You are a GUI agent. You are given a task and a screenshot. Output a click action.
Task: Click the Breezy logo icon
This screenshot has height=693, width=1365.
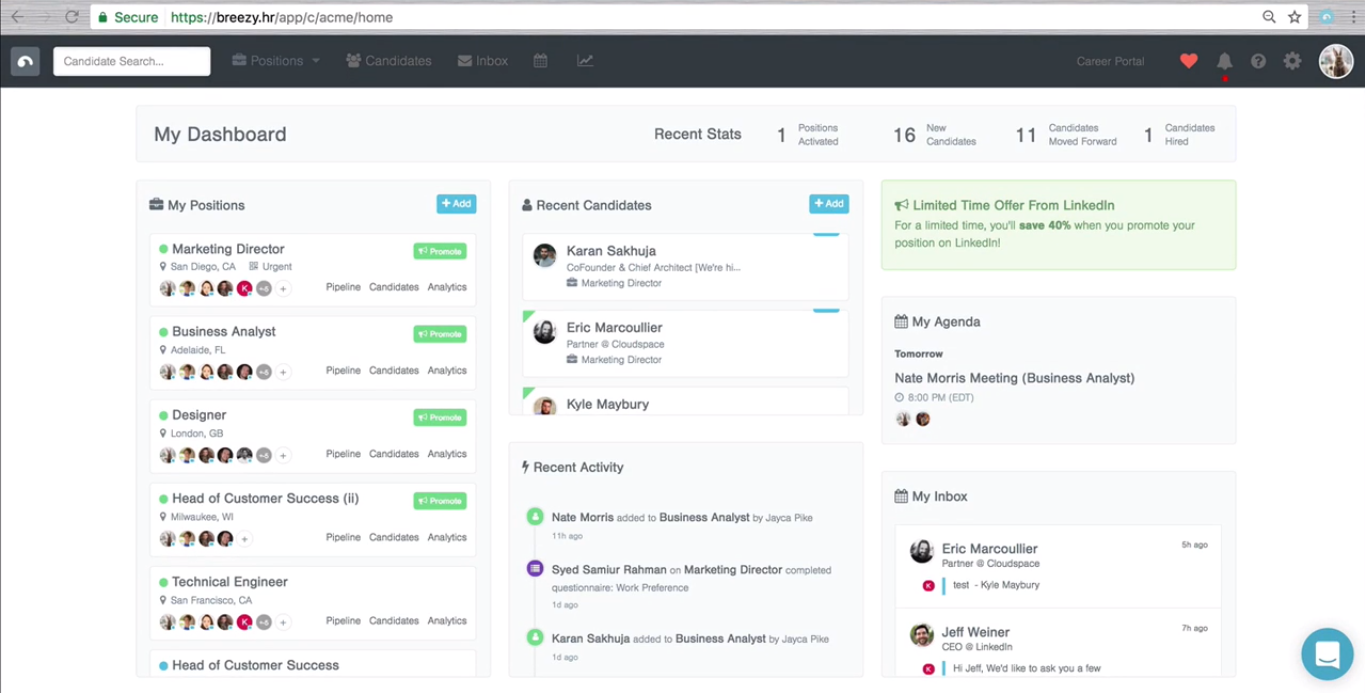click(24, 60)
